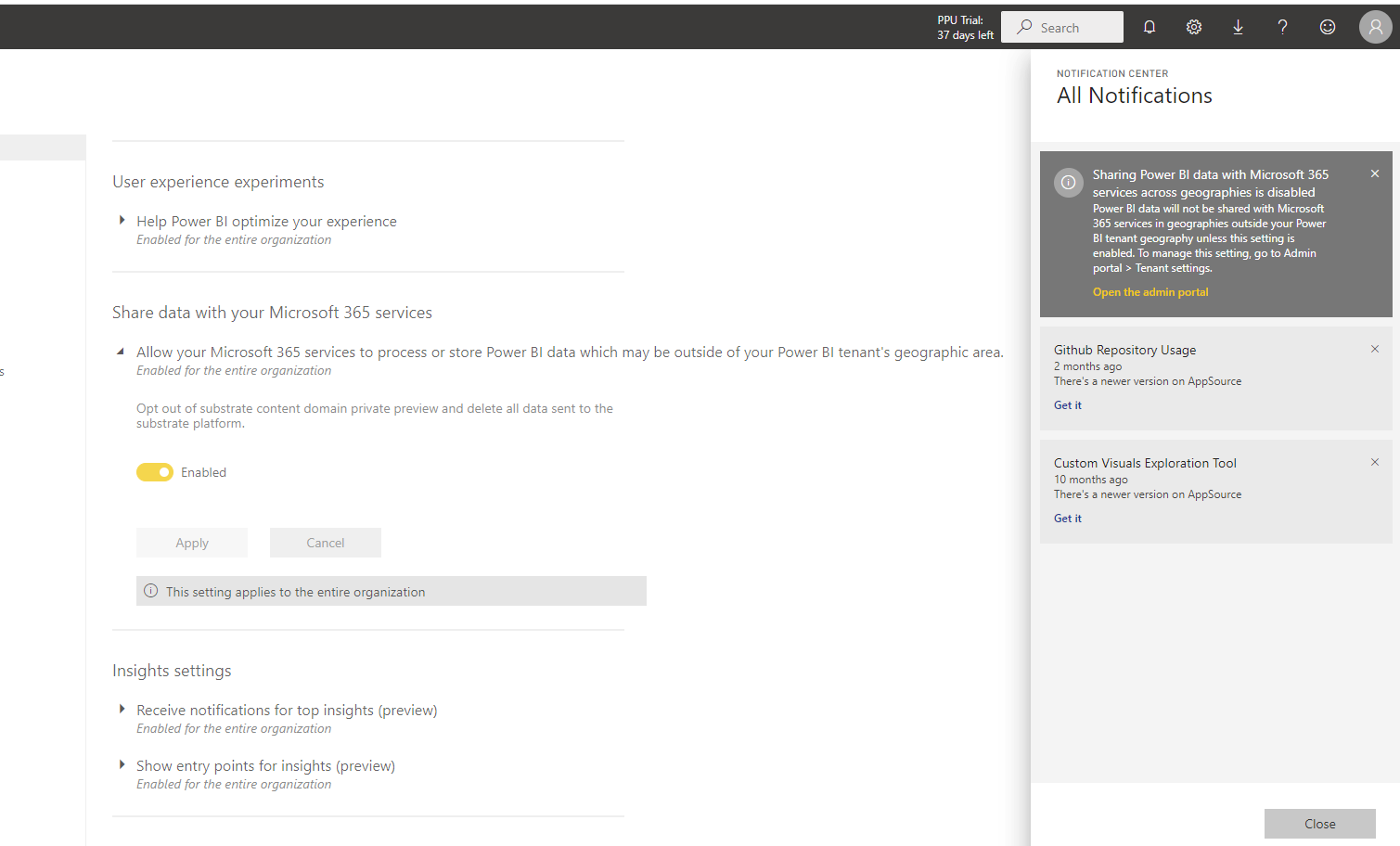Click the 2 months ago timestamp
Screen dimensions: 1400x846
tap(1087, 366)
